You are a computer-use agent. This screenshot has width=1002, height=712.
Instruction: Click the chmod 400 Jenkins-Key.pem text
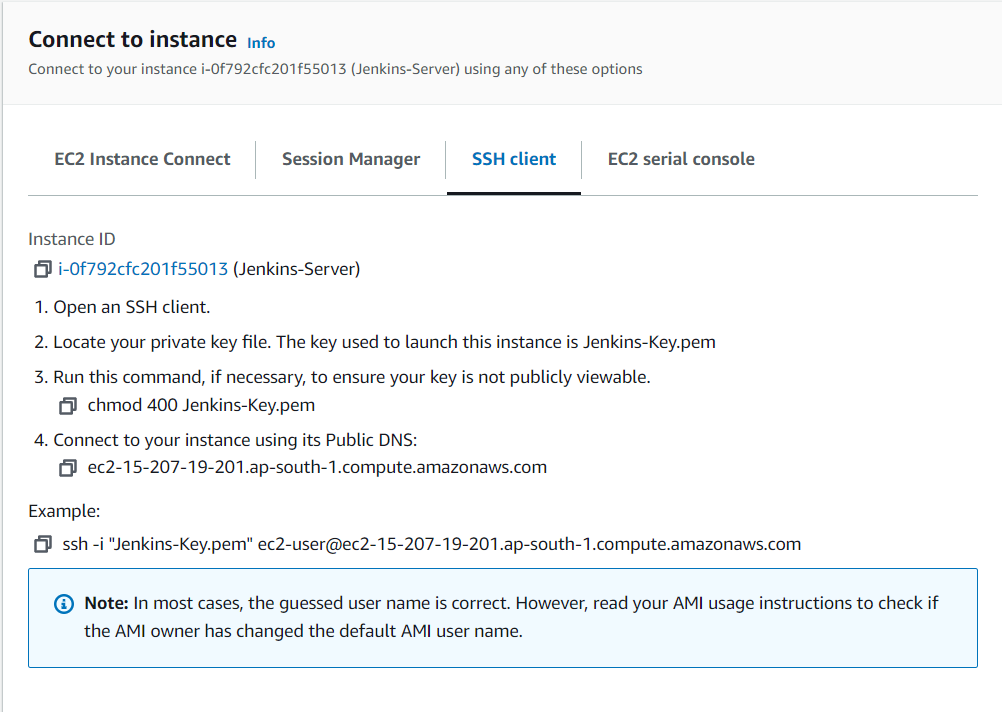click(201, 405)
